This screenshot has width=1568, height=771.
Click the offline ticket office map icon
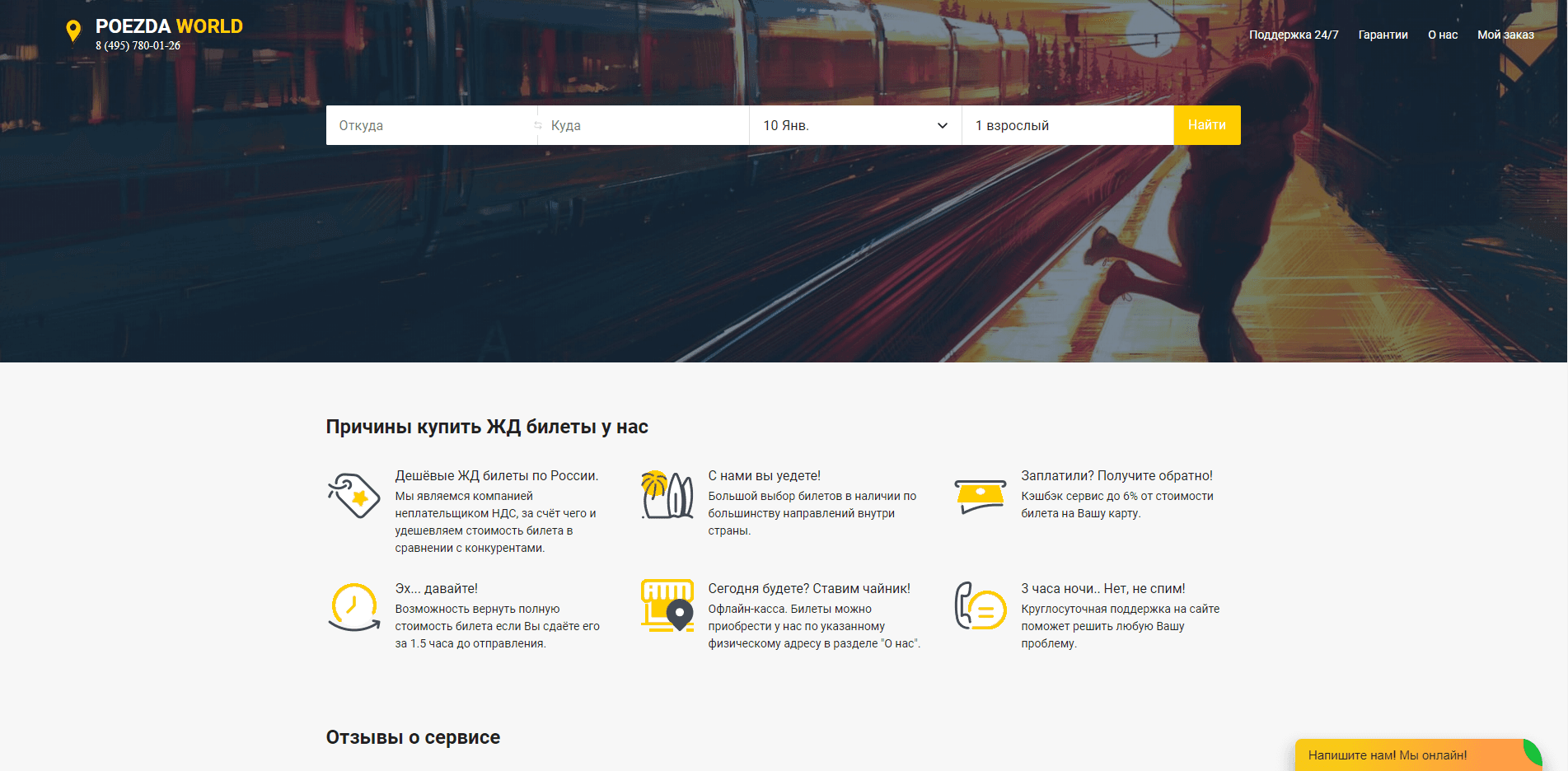[x=667, y=605]
